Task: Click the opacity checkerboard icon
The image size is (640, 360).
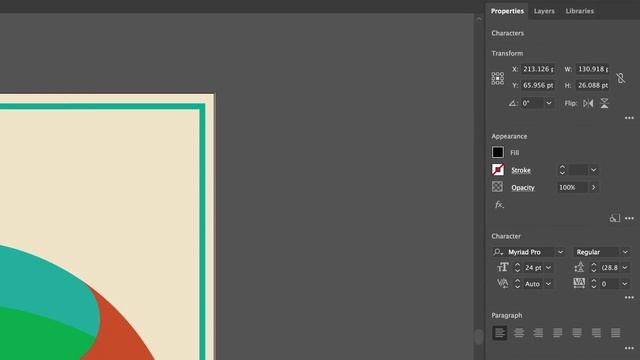Action: (497, 187)
